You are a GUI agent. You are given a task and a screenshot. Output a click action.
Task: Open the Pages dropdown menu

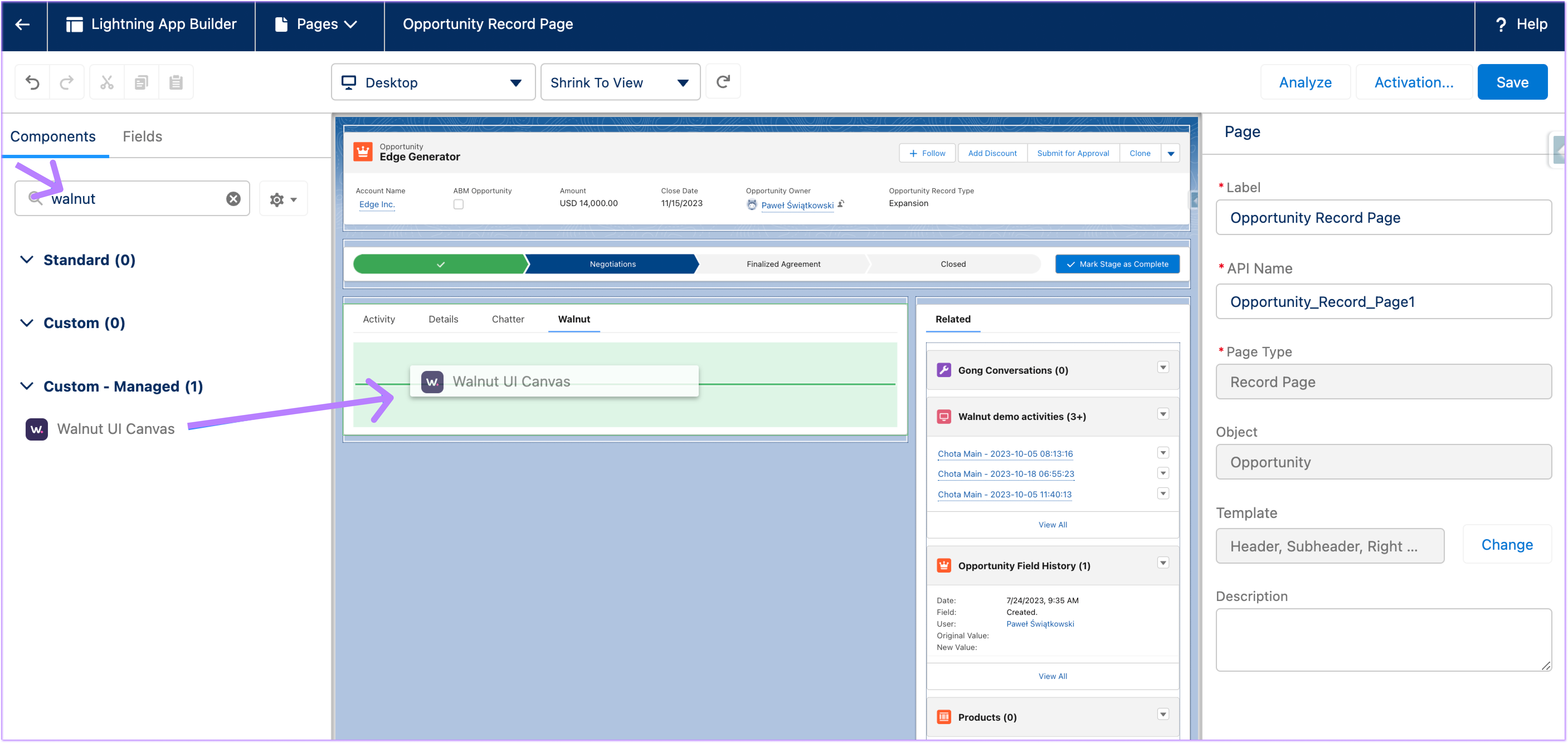(316, 24)
